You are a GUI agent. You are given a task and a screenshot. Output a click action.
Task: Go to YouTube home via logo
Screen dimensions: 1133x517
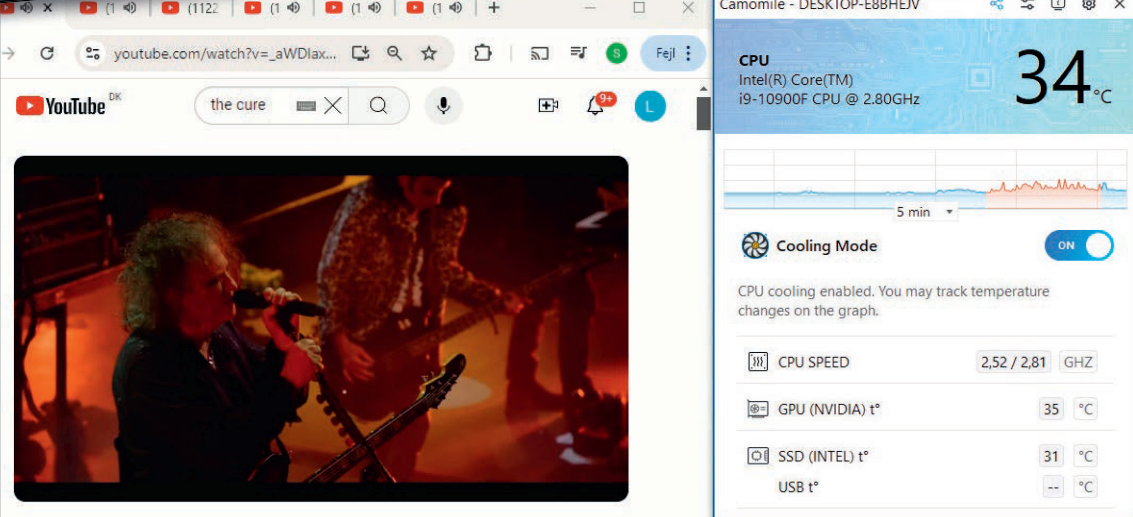point(61,105)
